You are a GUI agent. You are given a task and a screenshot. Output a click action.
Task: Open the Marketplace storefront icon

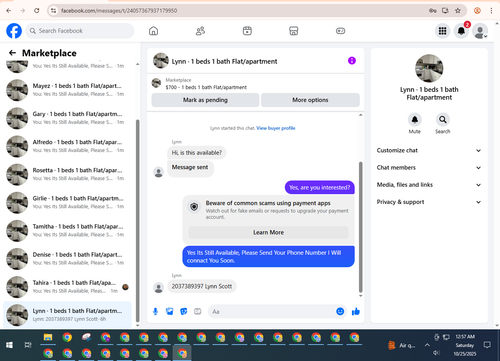[x=294, y=31]
